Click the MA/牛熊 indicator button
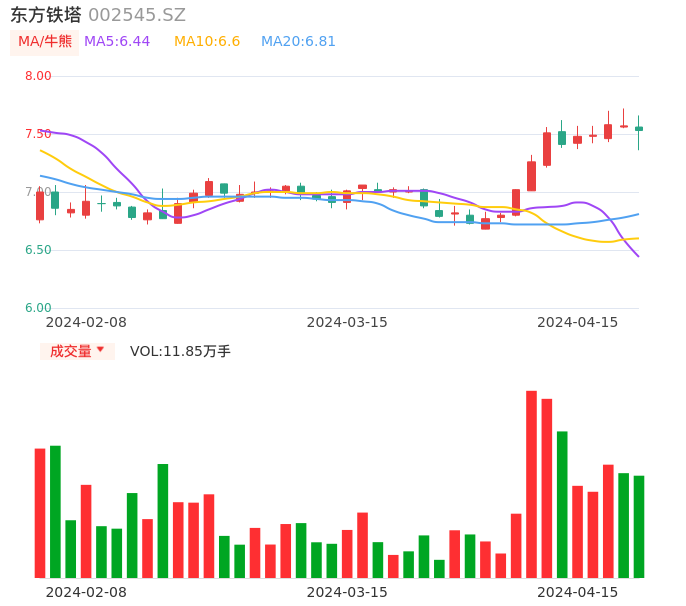 pos(45,42)
